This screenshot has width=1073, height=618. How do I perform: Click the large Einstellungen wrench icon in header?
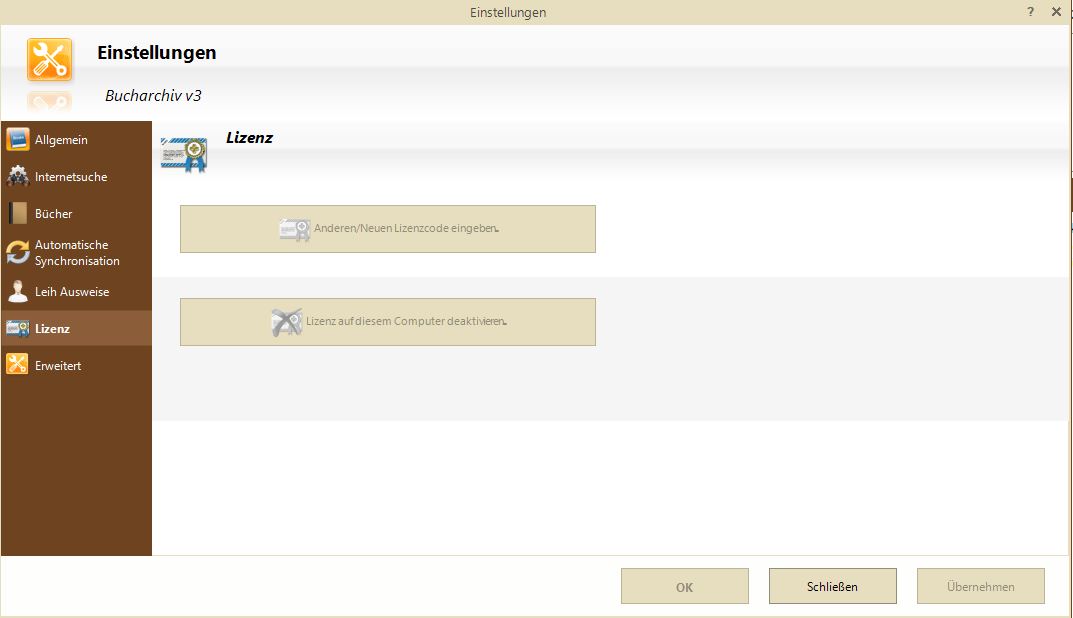tap(49, 60)
